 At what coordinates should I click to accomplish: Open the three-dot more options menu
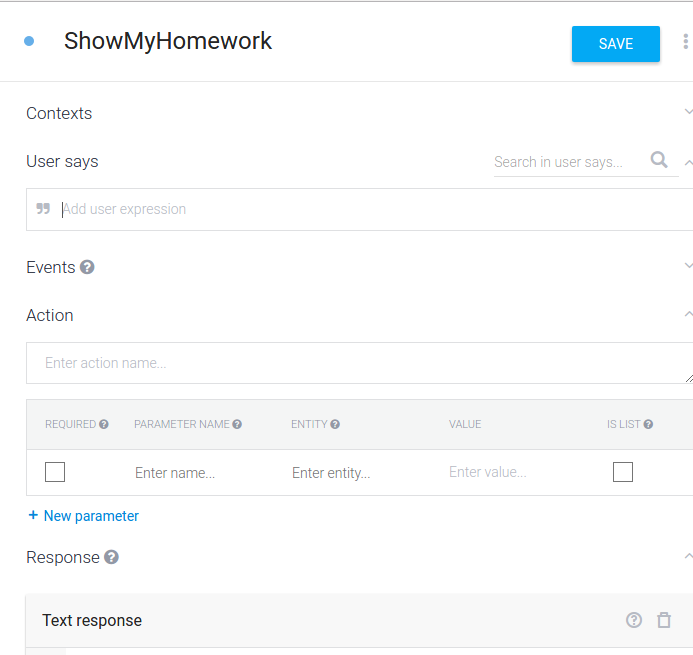point(685,42)
